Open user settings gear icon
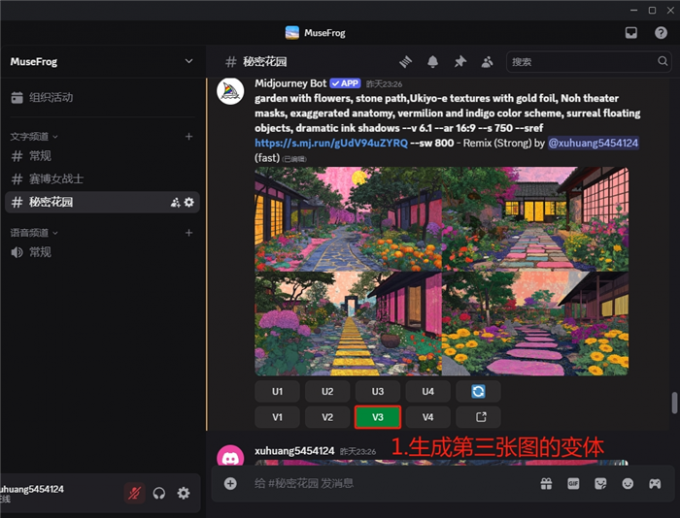Viewport: 680px width, 518px height. point(183,493)
